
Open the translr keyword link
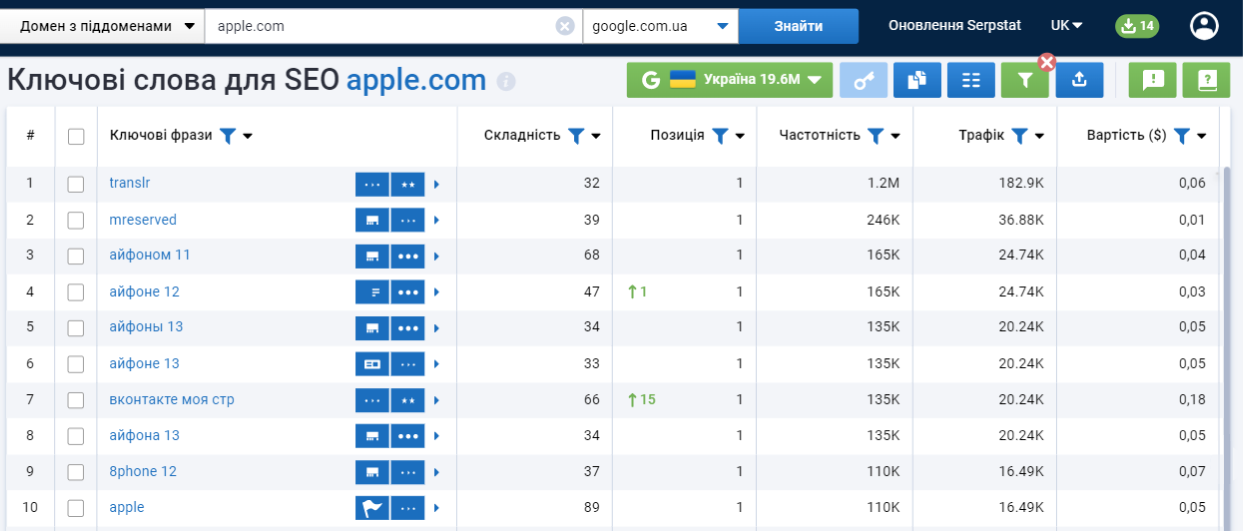[x=130, y=183]
